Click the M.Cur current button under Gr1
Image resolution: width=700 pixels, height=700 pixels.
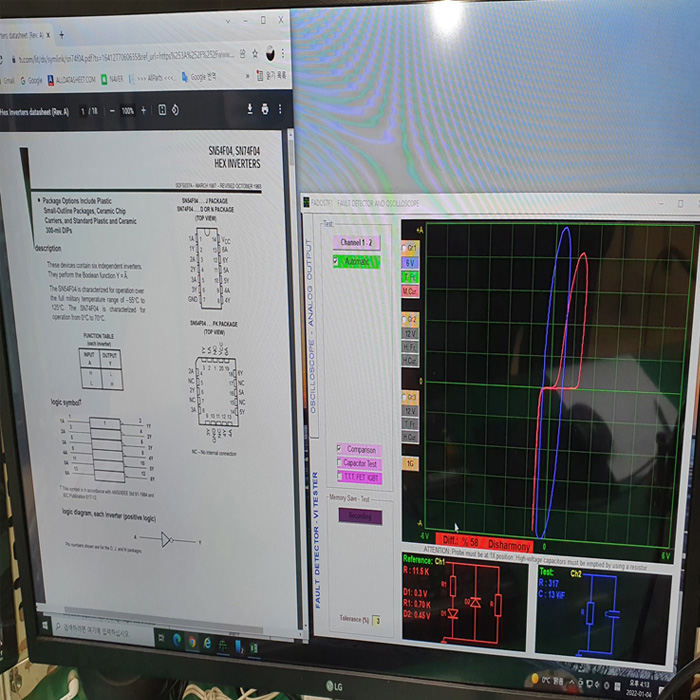[410, 292]
